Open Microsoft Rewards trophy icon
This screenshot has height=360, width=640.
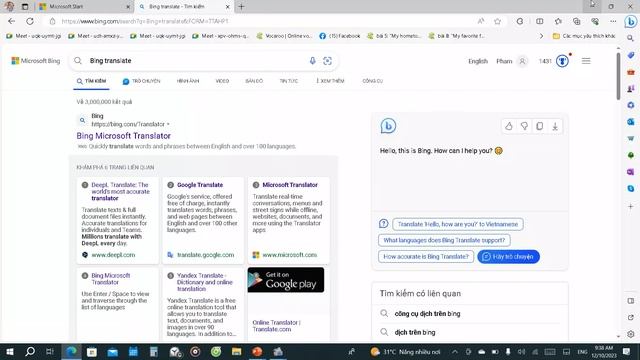[562, 61]
